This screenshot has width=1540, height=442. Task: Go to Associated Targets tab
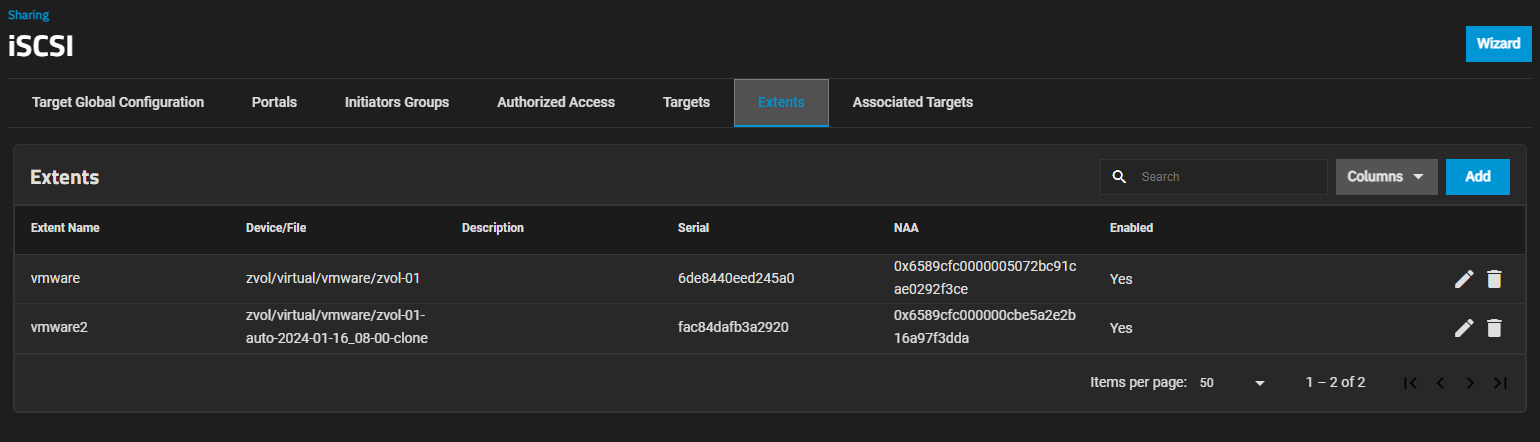coord(912,102)
